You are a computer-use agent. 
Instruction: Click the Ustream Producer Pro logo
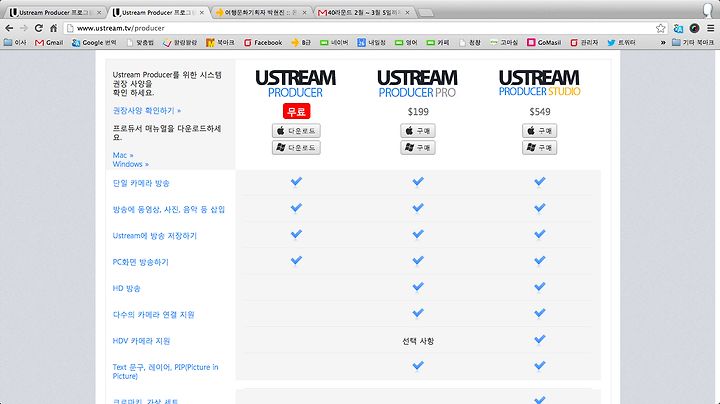click(x=417, y=83)
